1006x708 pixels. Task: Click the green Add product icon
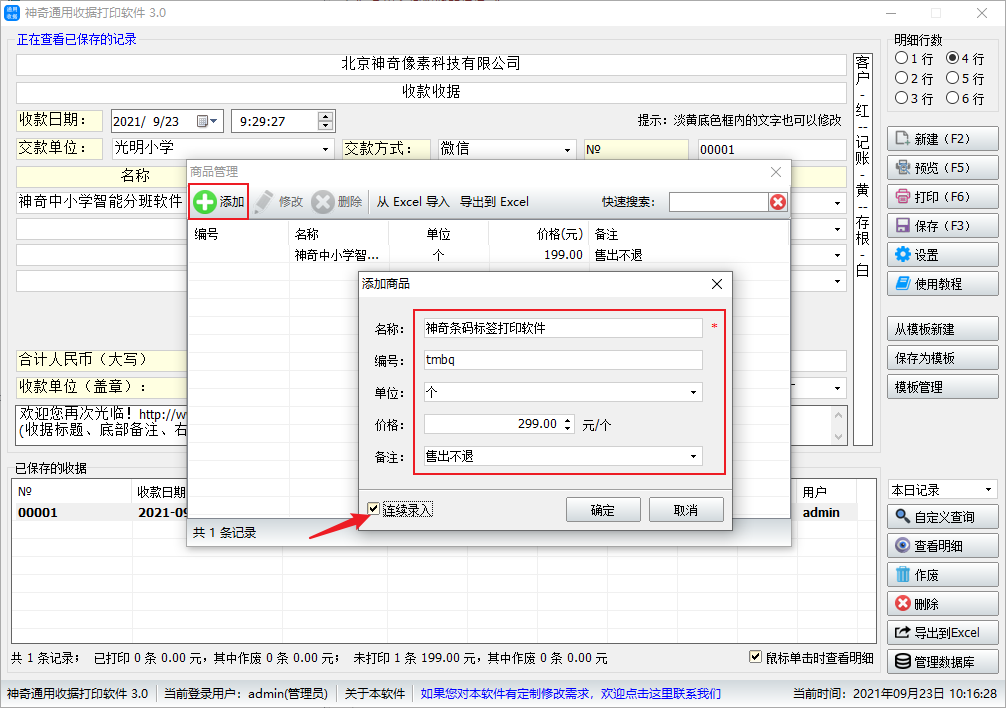(x=205, y=202)
